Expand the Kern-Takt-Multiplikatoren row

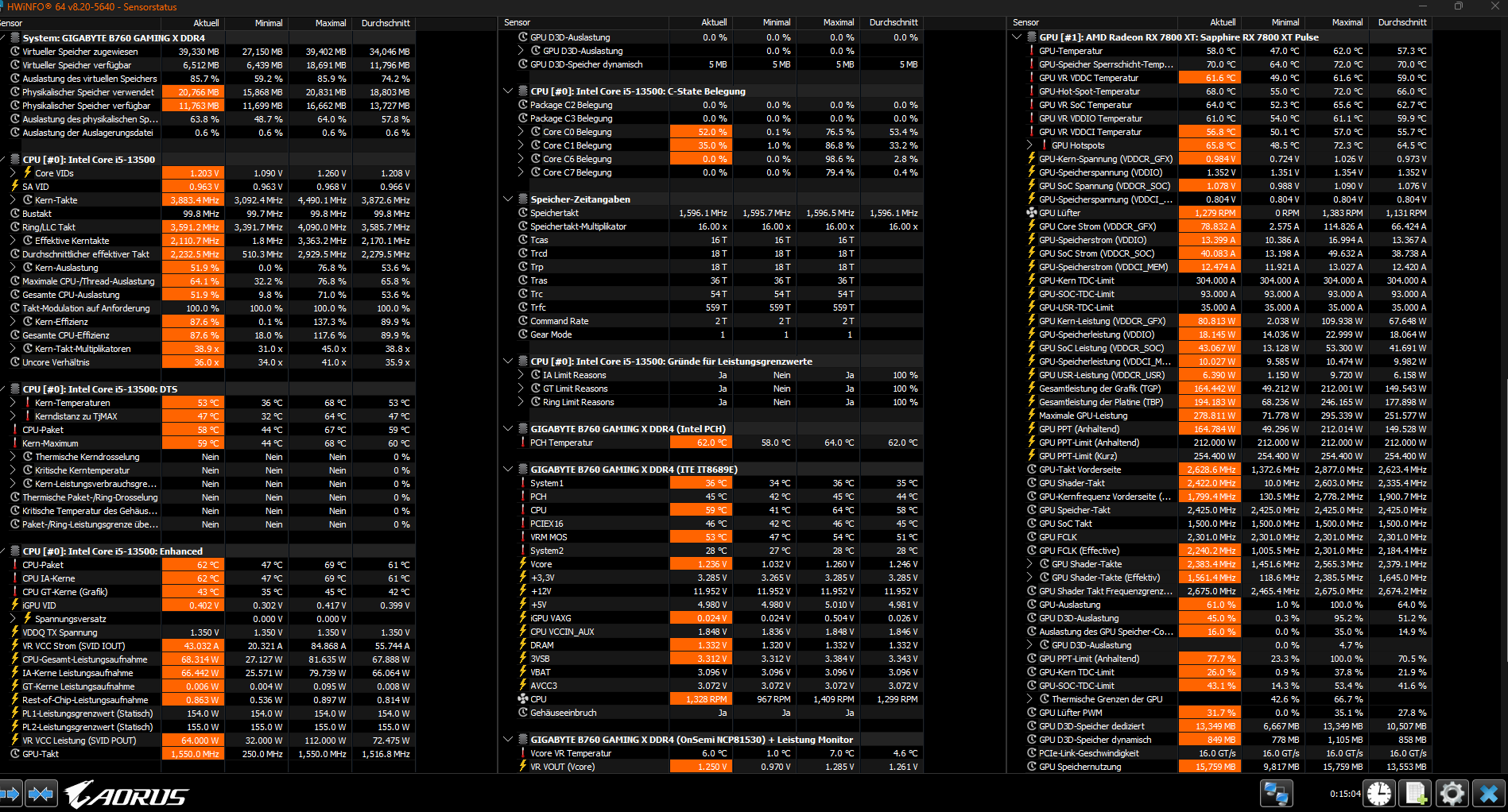(13, 349)
